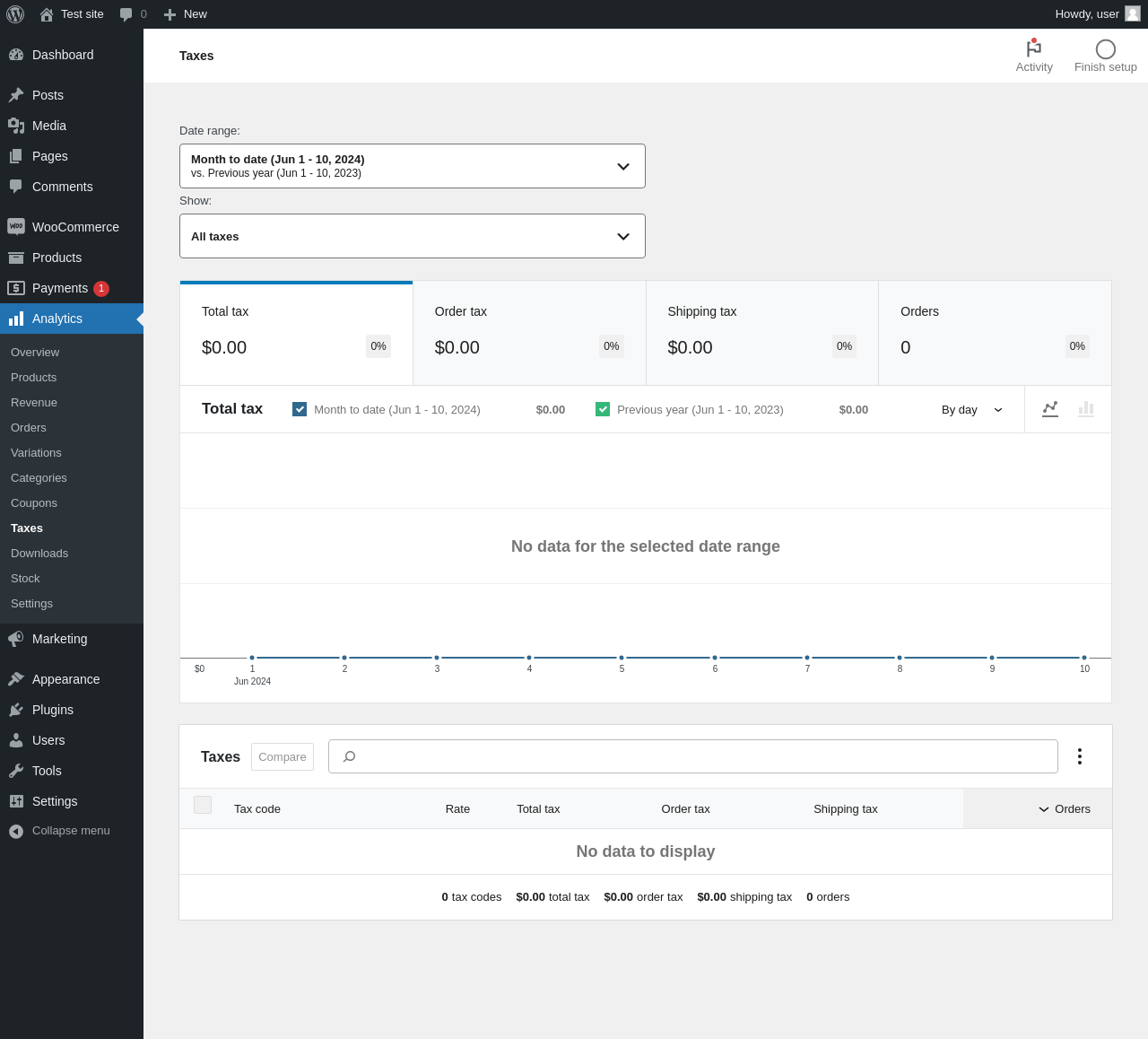The image size is (1148, 1039).
Task: Click the line chart view icon
Action: [x=1050, y=409]
